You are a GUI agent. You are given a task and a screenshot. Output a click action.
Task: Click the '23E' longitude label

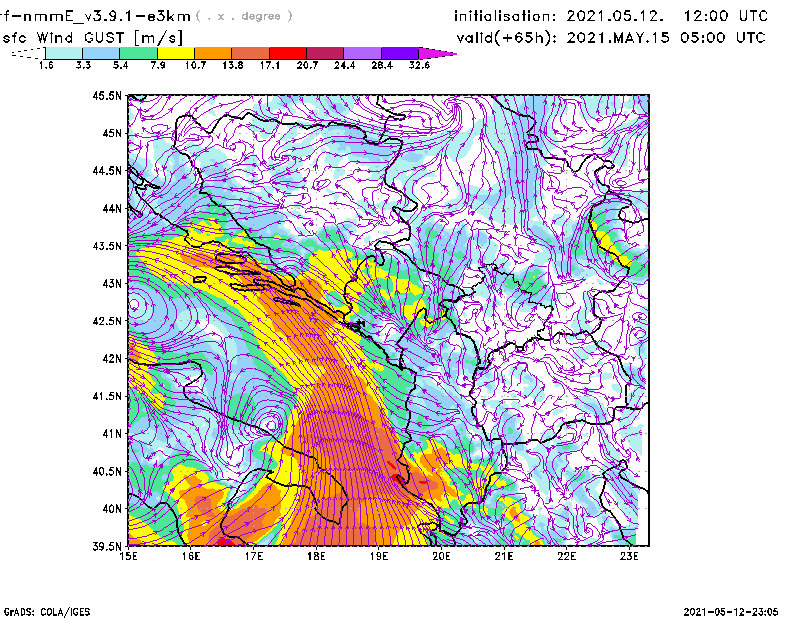(630, 556)
